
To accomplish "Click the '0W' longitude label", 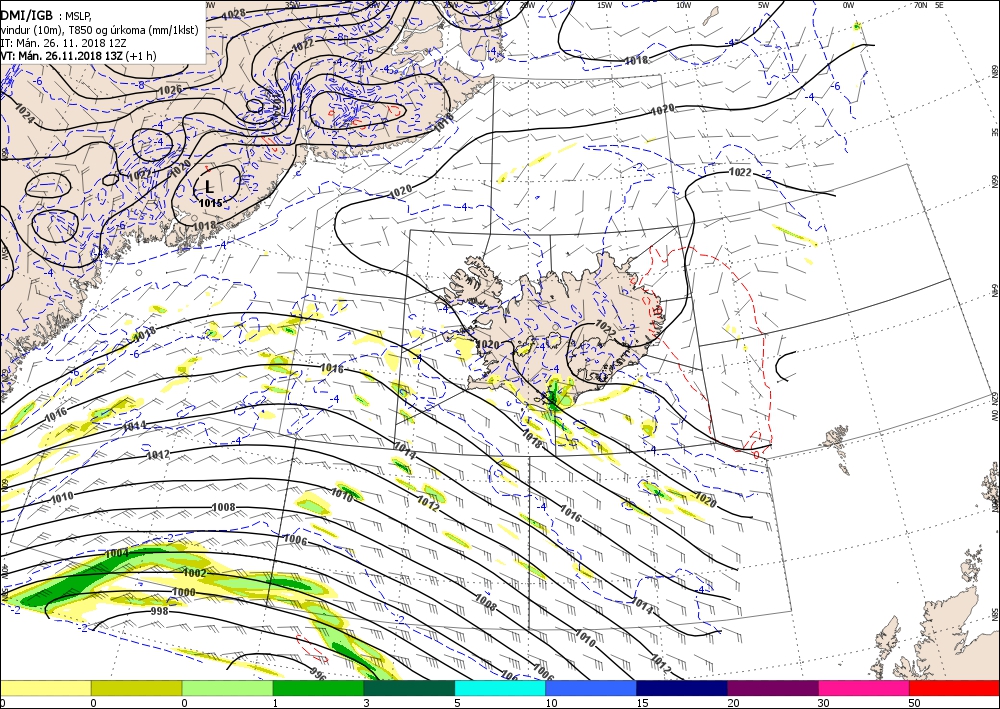I will click(x=848, y=5).
